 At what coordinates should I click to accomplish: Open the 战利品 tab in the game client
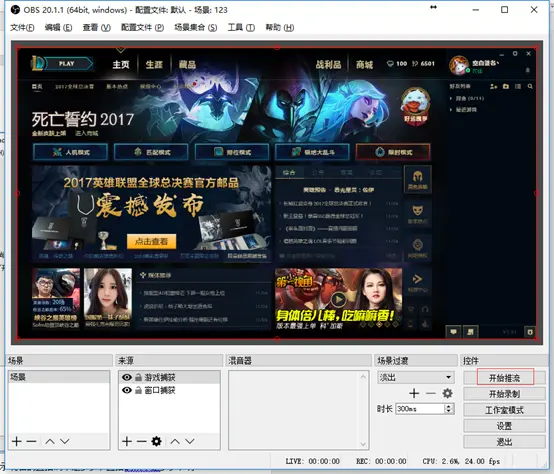click(x=328, y=65)
